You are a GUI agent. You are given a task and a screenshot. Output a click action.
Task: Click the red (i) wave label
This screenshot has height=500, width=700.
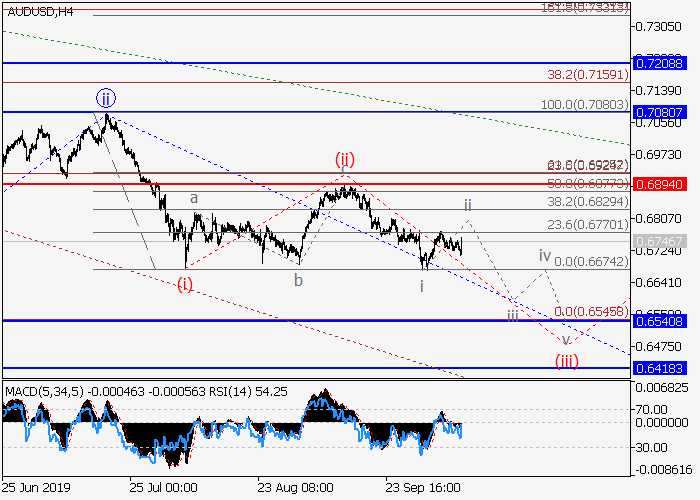[x=185, y=284]
